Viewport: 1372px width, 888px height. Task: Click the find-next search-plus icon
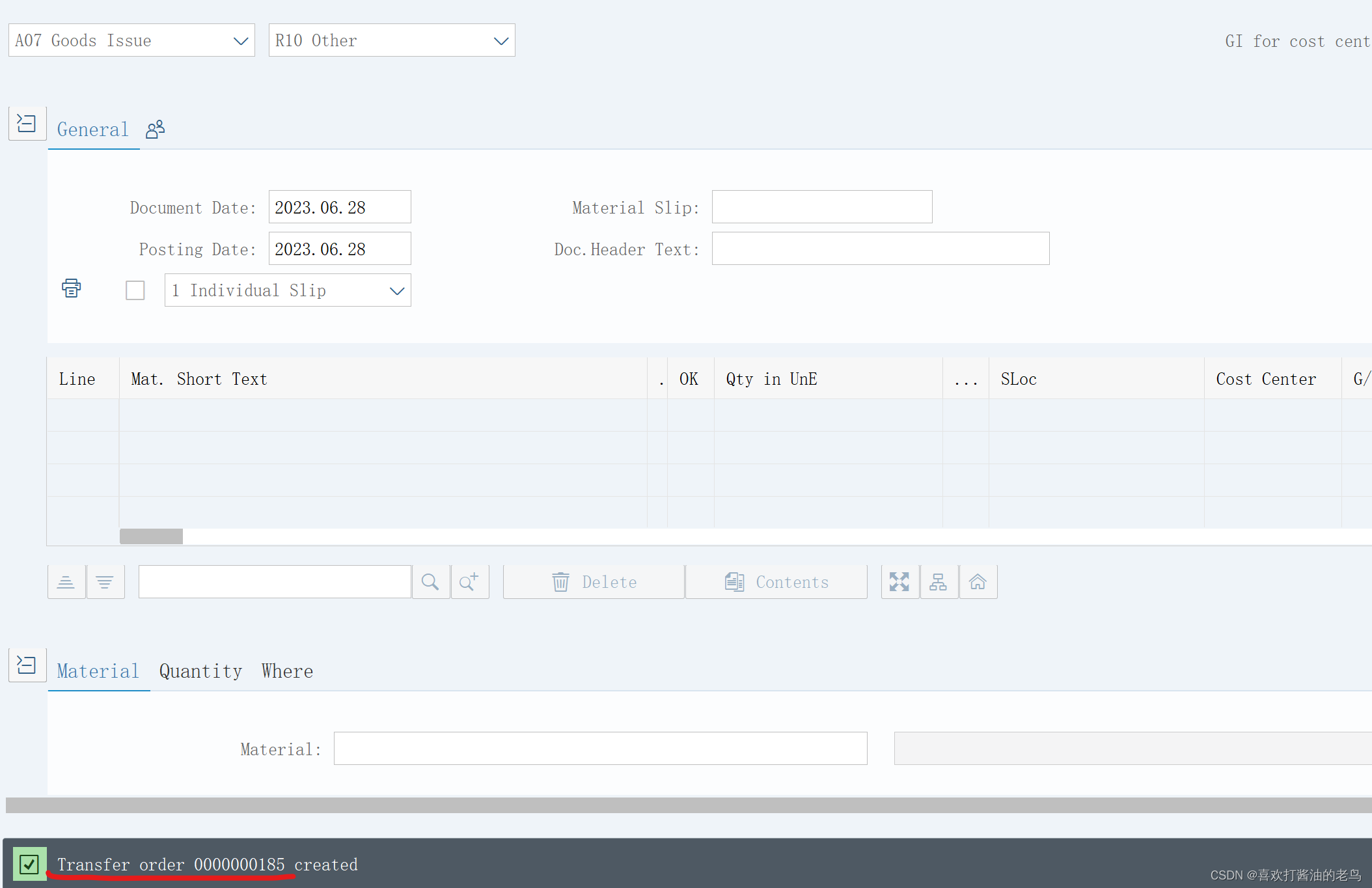point(470,581)
